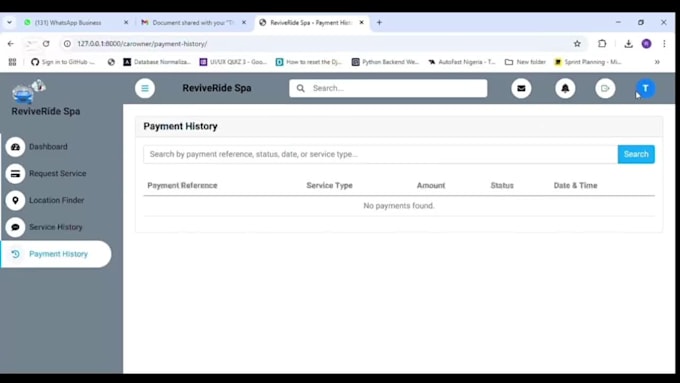Show more bookmarks with the double chevron
This screenshot has height=383, width=680.
[657, 62]
